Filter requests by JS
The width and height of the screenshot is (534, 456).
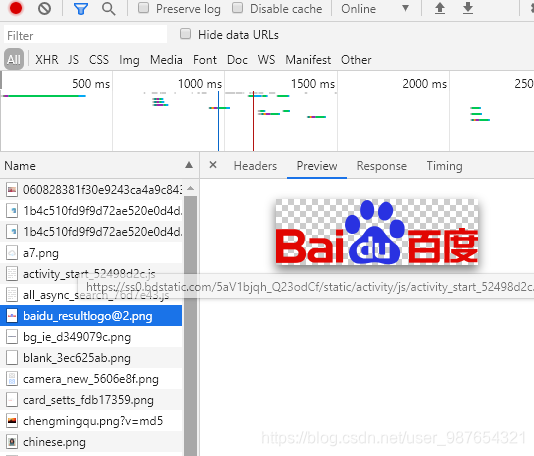[x=73, y=60]
